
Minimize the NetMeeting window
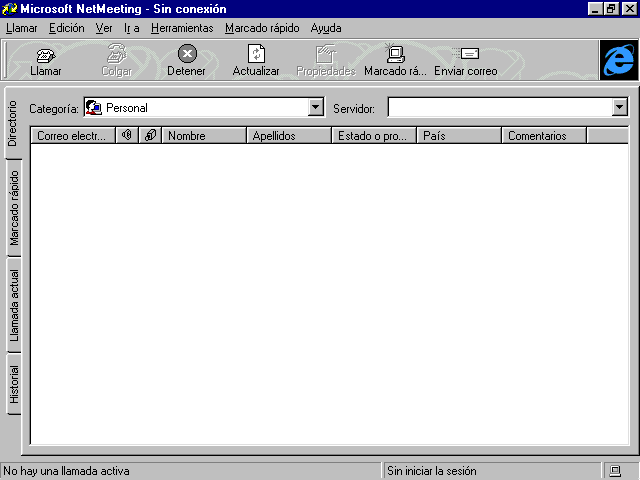pyautogui.click(x=596, y=9)
